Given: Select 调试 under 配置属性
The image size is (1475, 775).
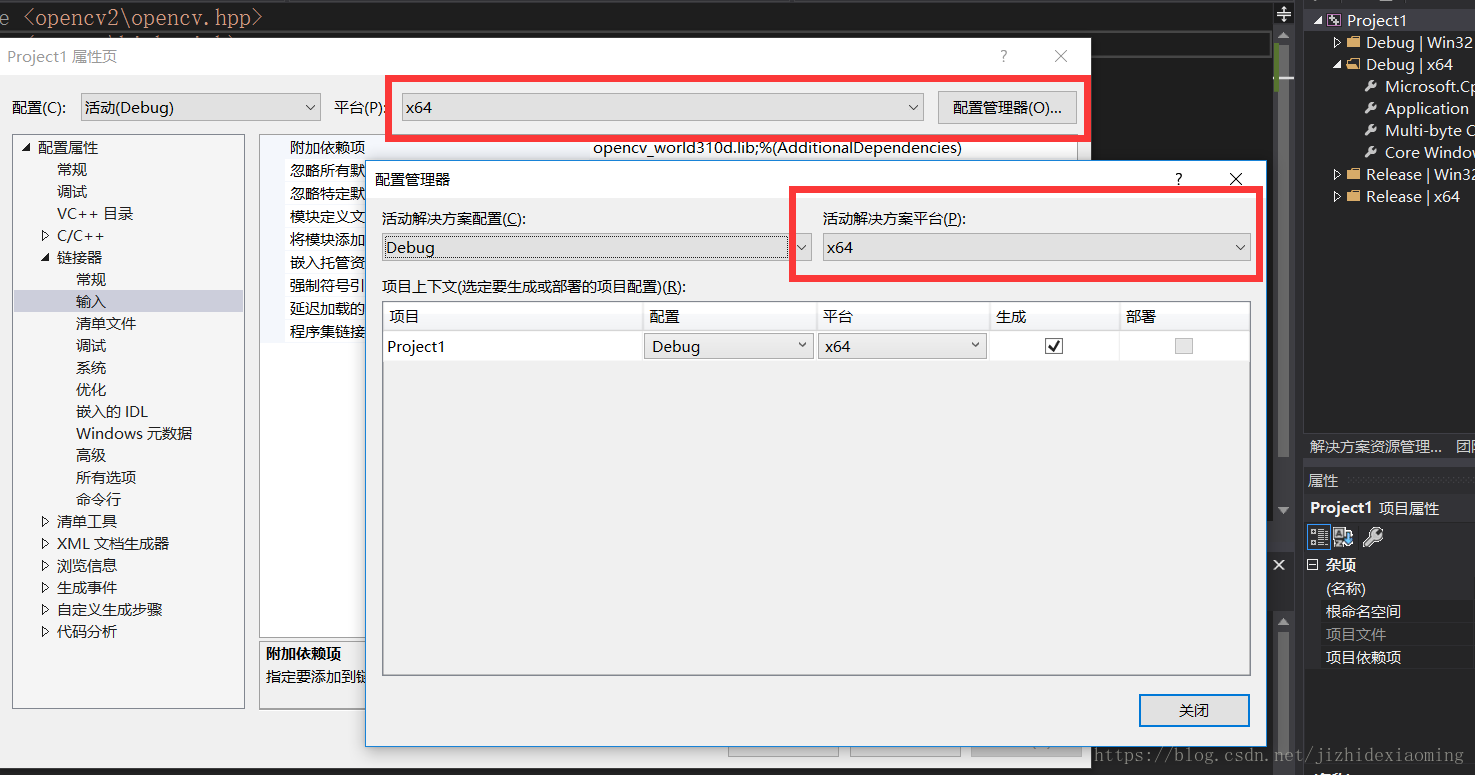Looking at the screenshot, I should point(72,192).
